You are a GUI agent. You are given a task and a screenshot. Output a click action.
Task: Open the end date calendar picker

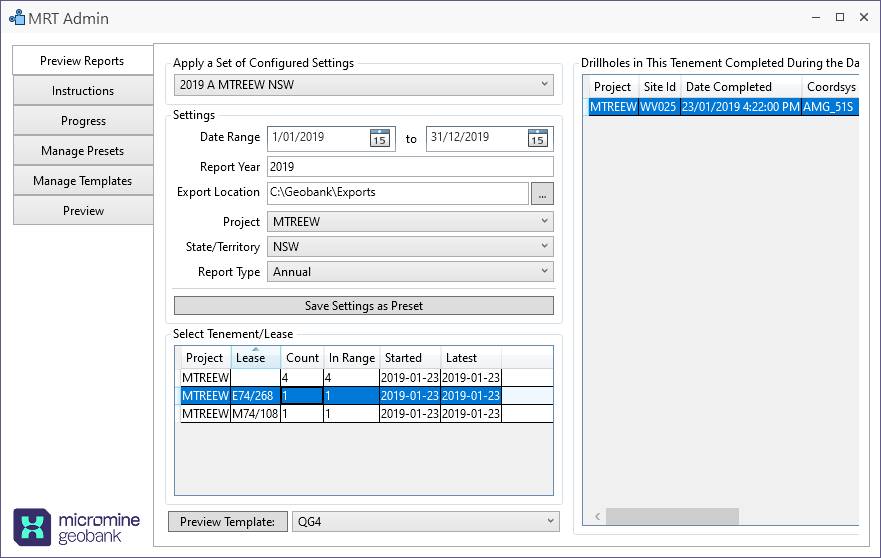tap(537, 139)
